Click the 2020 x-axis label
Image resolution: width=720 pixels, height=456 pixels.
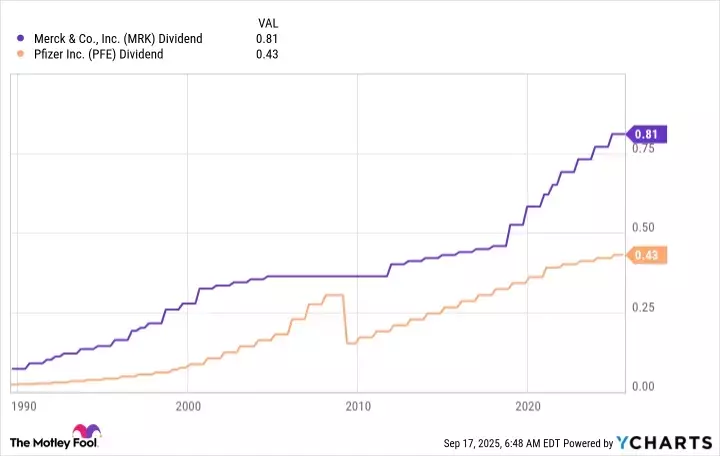(527, 406)
